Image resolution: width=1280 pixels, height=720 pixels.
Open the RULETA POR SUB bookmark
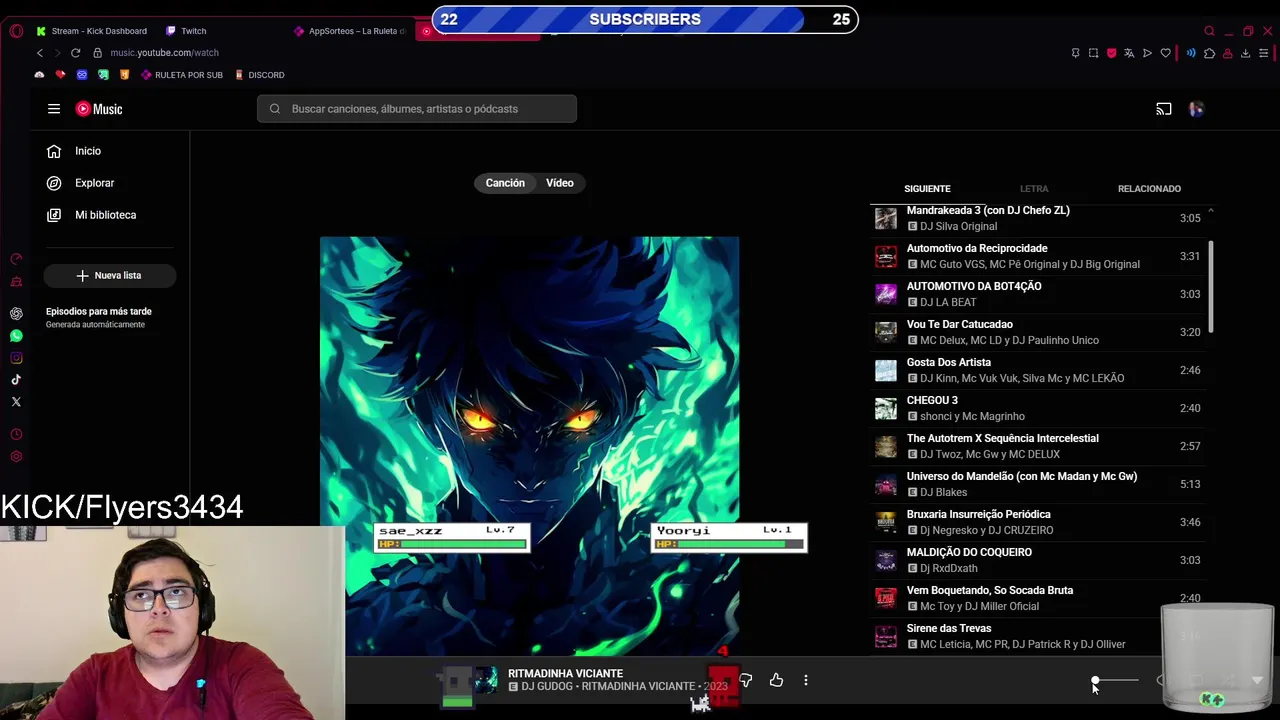182,75
